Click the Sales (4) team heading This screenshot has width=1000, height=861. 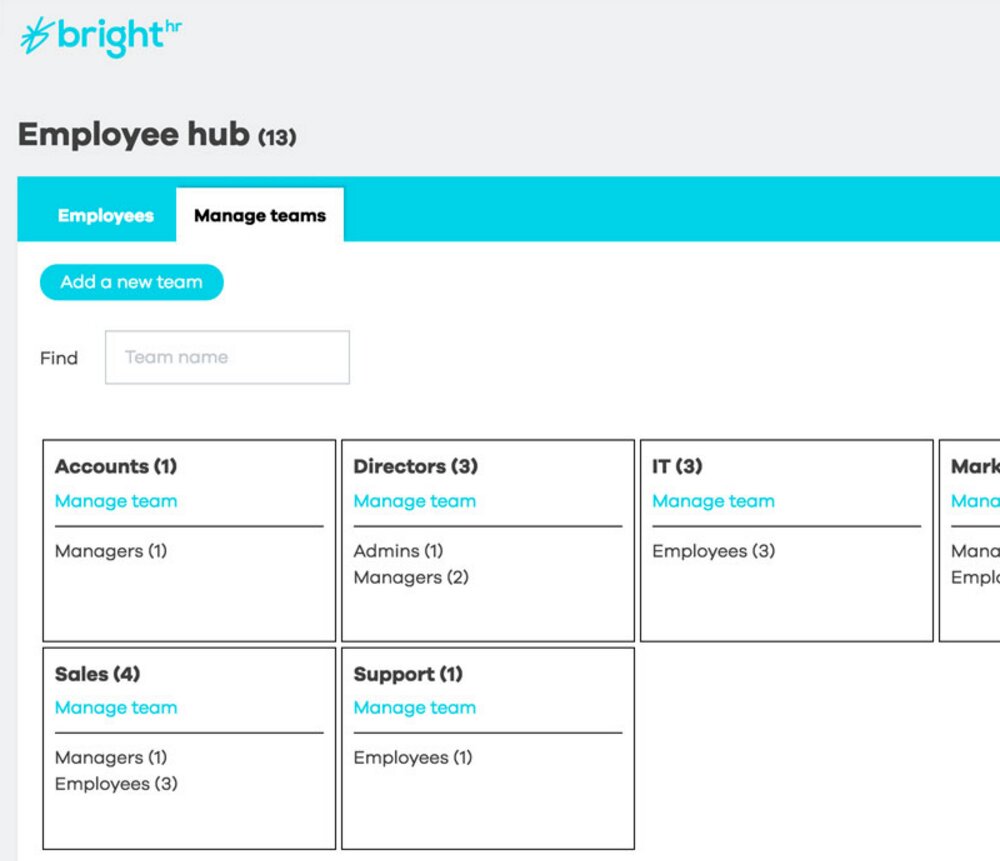point(98,674)
